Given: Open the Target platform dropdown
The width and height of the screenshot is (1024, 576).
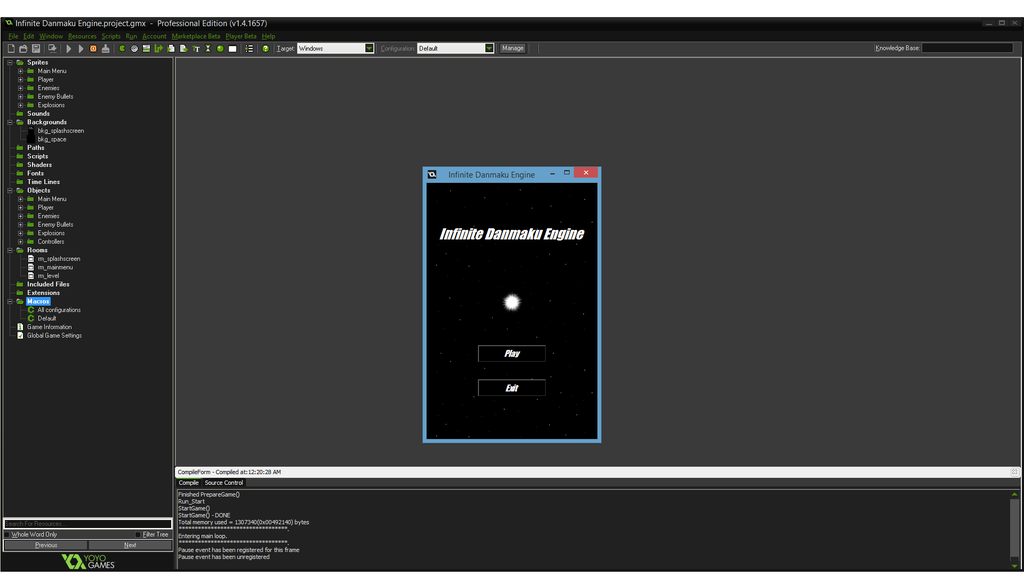Looking at the screenshot, I should pyautogui.click(x=369, y=48).
